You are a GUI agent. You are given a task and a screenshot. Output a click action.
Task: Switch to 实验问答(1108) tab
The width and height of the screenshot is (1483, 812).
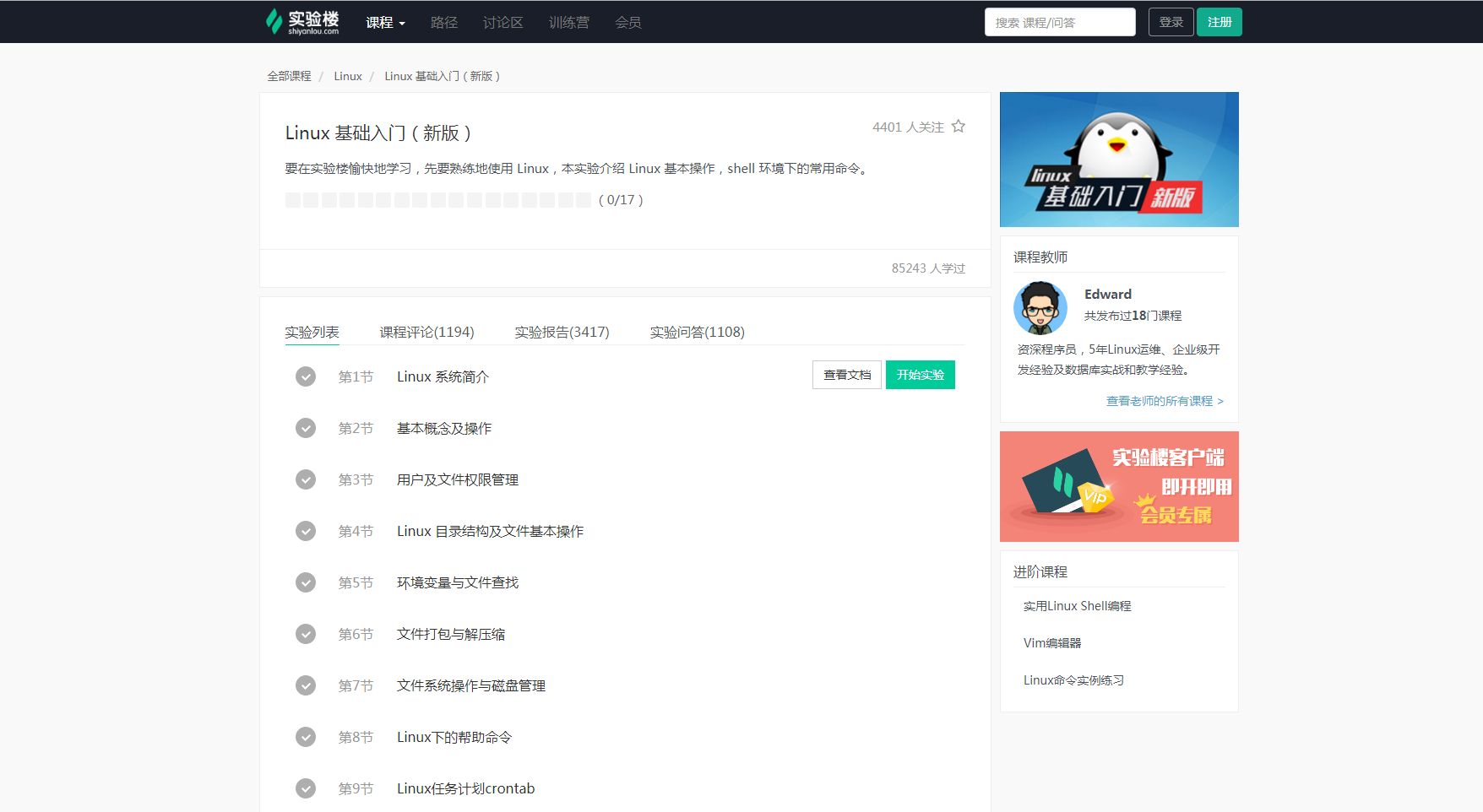[x=698, y=332]
